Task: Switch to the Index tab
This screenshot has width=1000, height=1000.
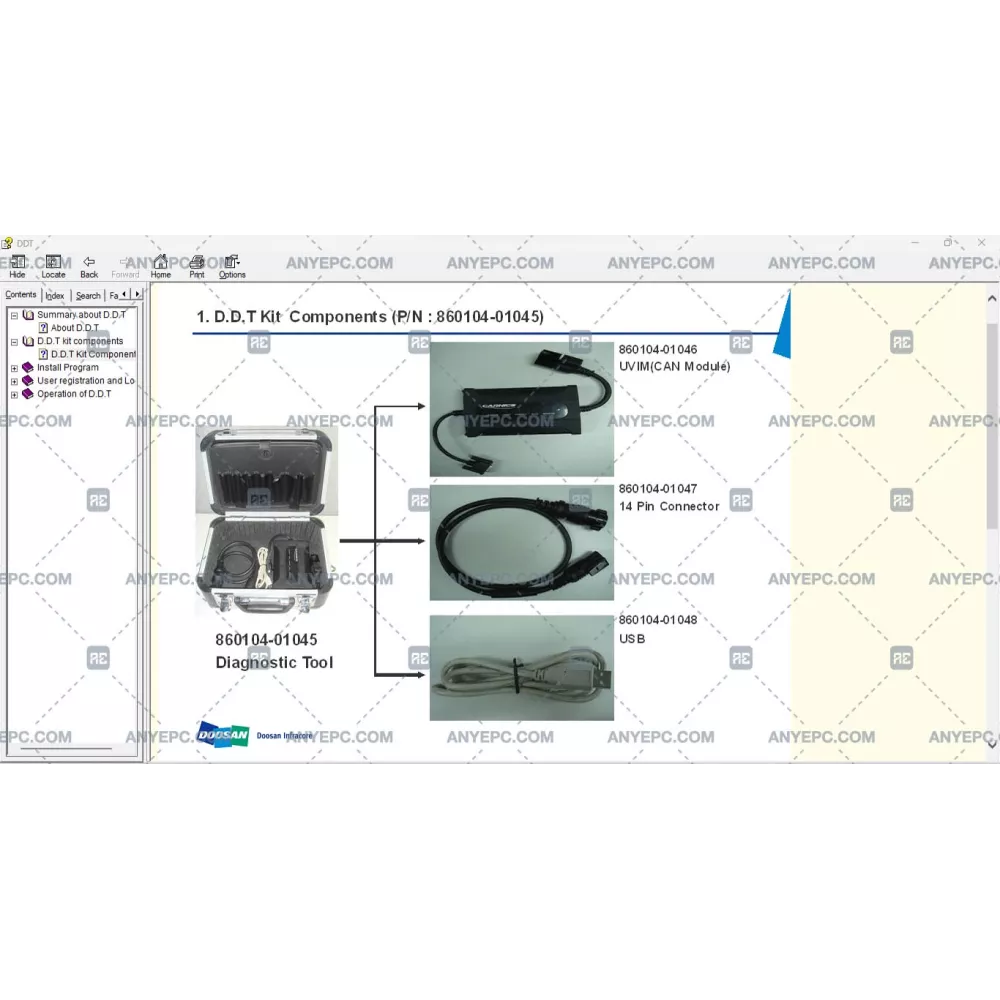Action: pos(55,295)
